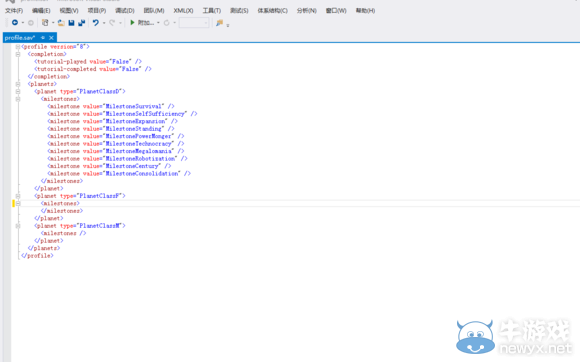Open the toolbar overflow options arrow

pos(228,25)
